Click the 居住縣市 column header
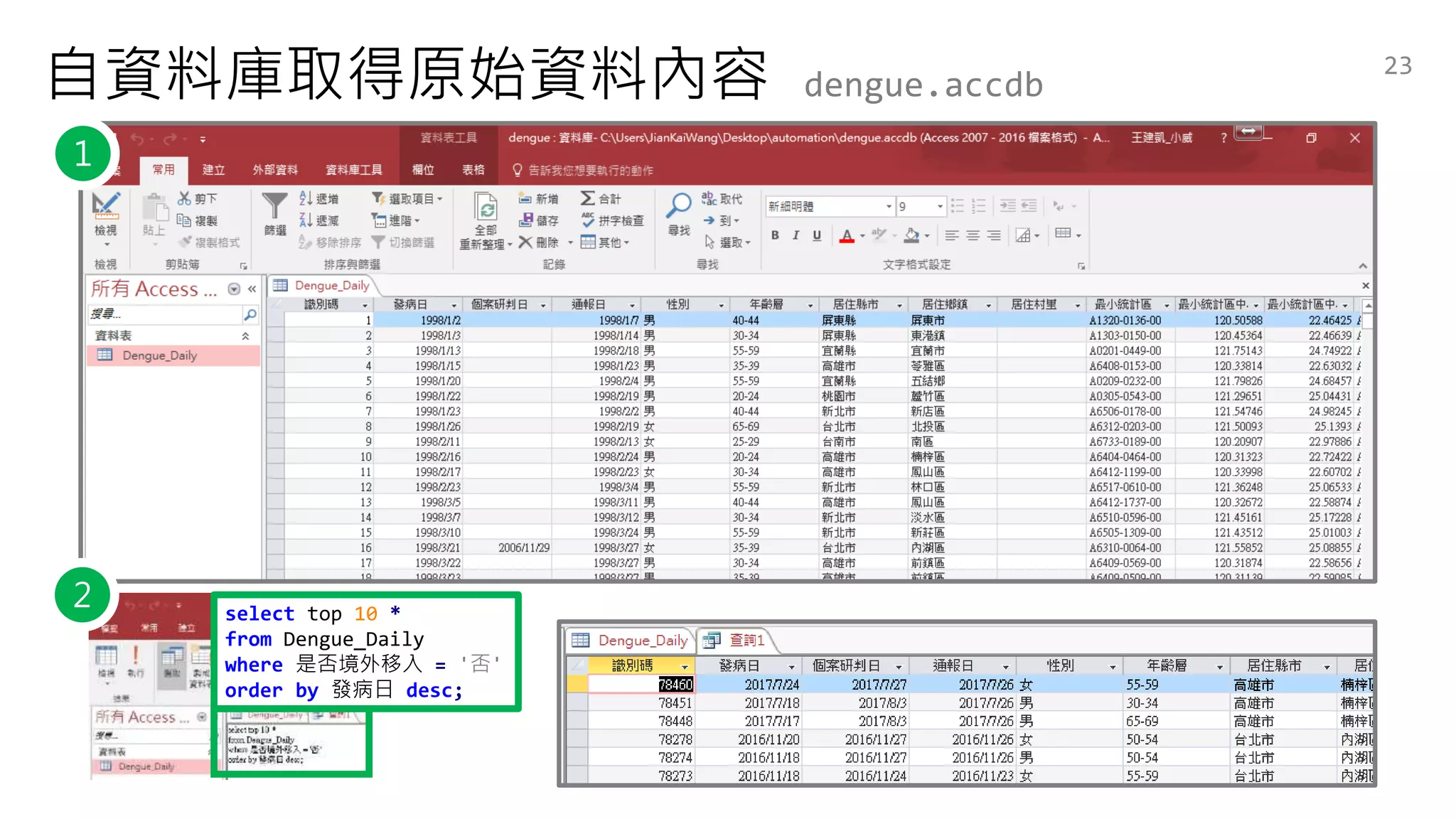 click(x=863, y=304)
